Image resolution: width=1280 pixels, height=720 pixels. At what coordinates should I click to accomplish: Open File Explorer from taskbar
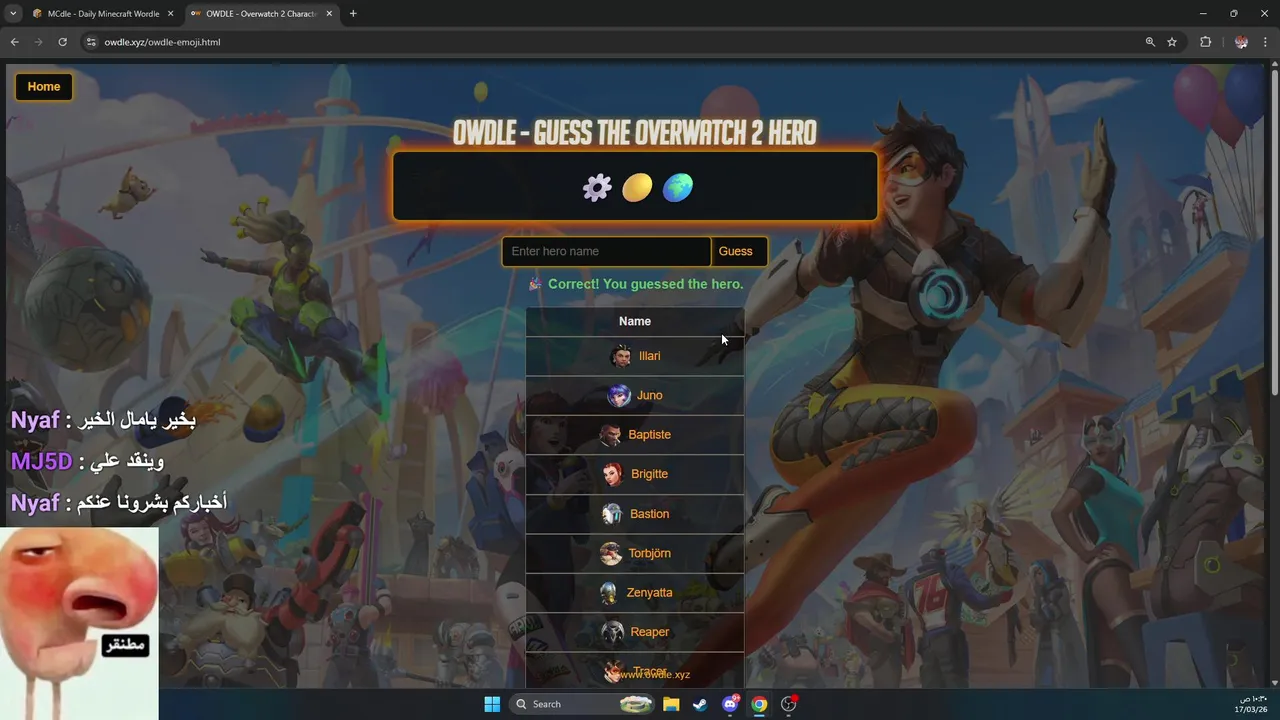click(671, 705)
